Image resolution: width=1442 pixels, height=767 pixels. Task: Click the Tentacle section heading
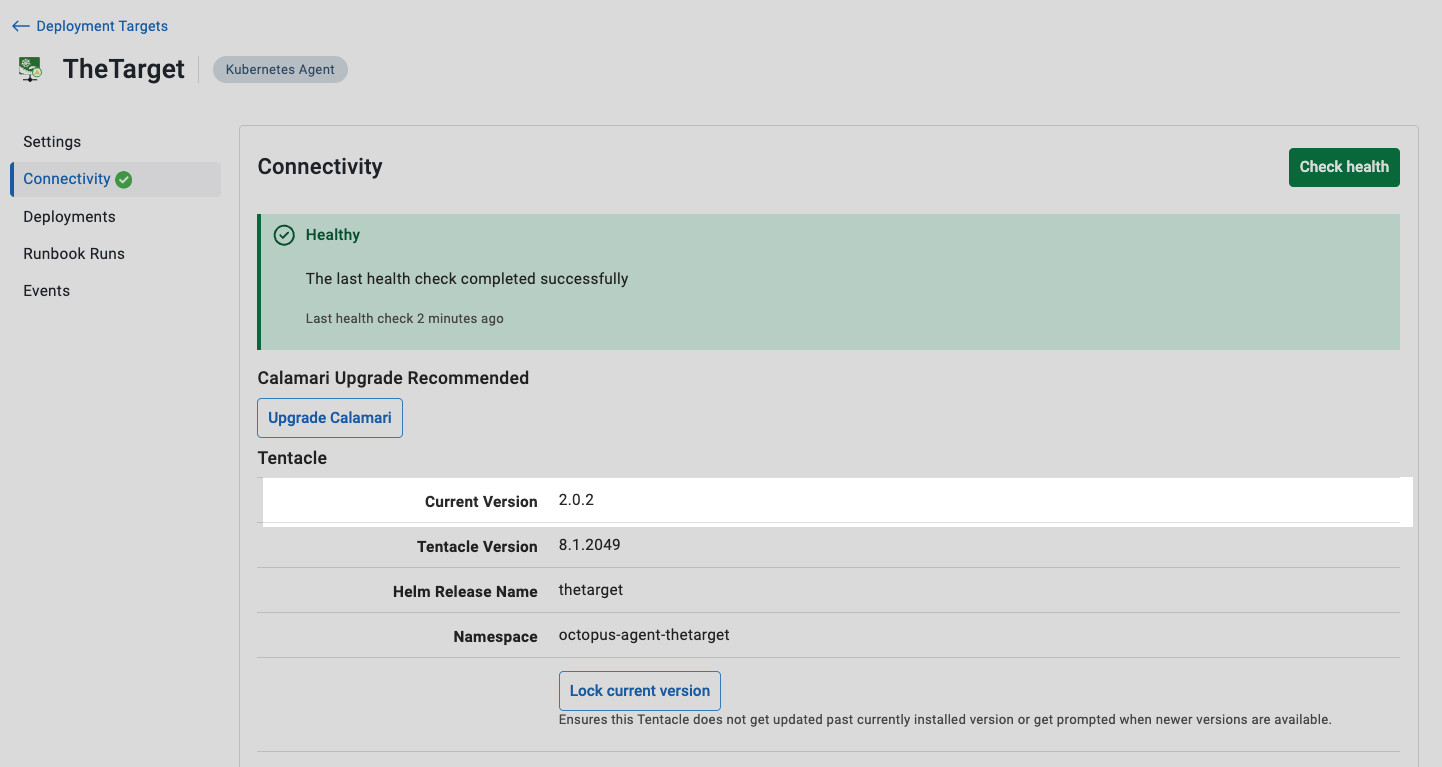pyautogui.click(x=292, y=458)
